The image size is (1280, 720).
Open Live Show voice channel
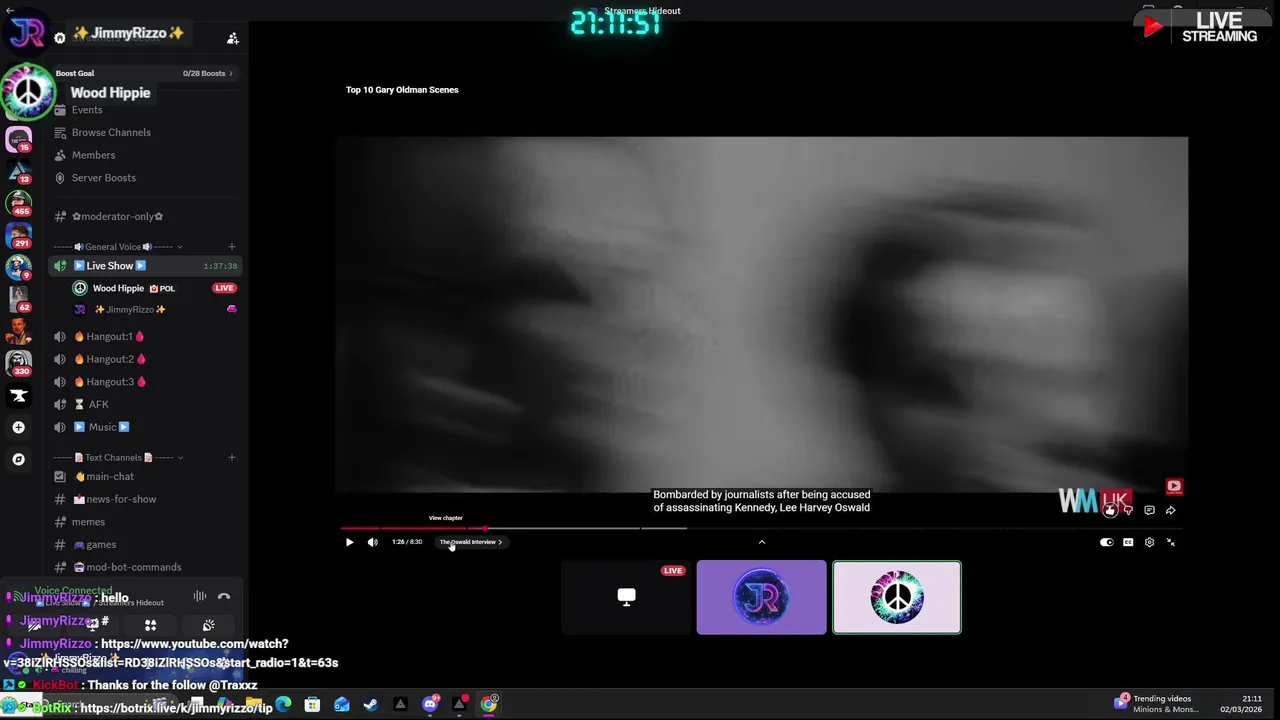point(144,266)
